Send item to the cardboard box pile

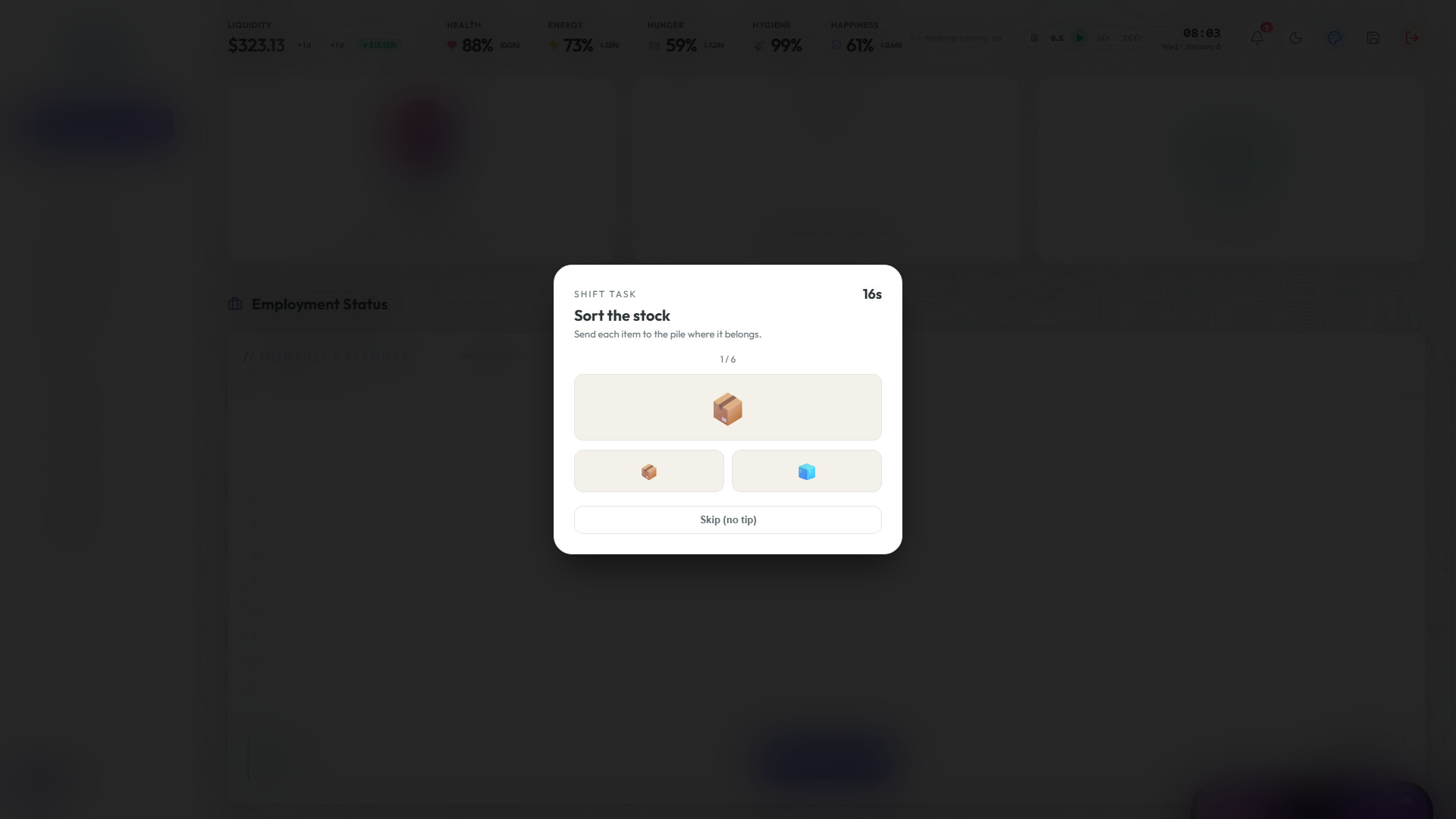[648, 471]
